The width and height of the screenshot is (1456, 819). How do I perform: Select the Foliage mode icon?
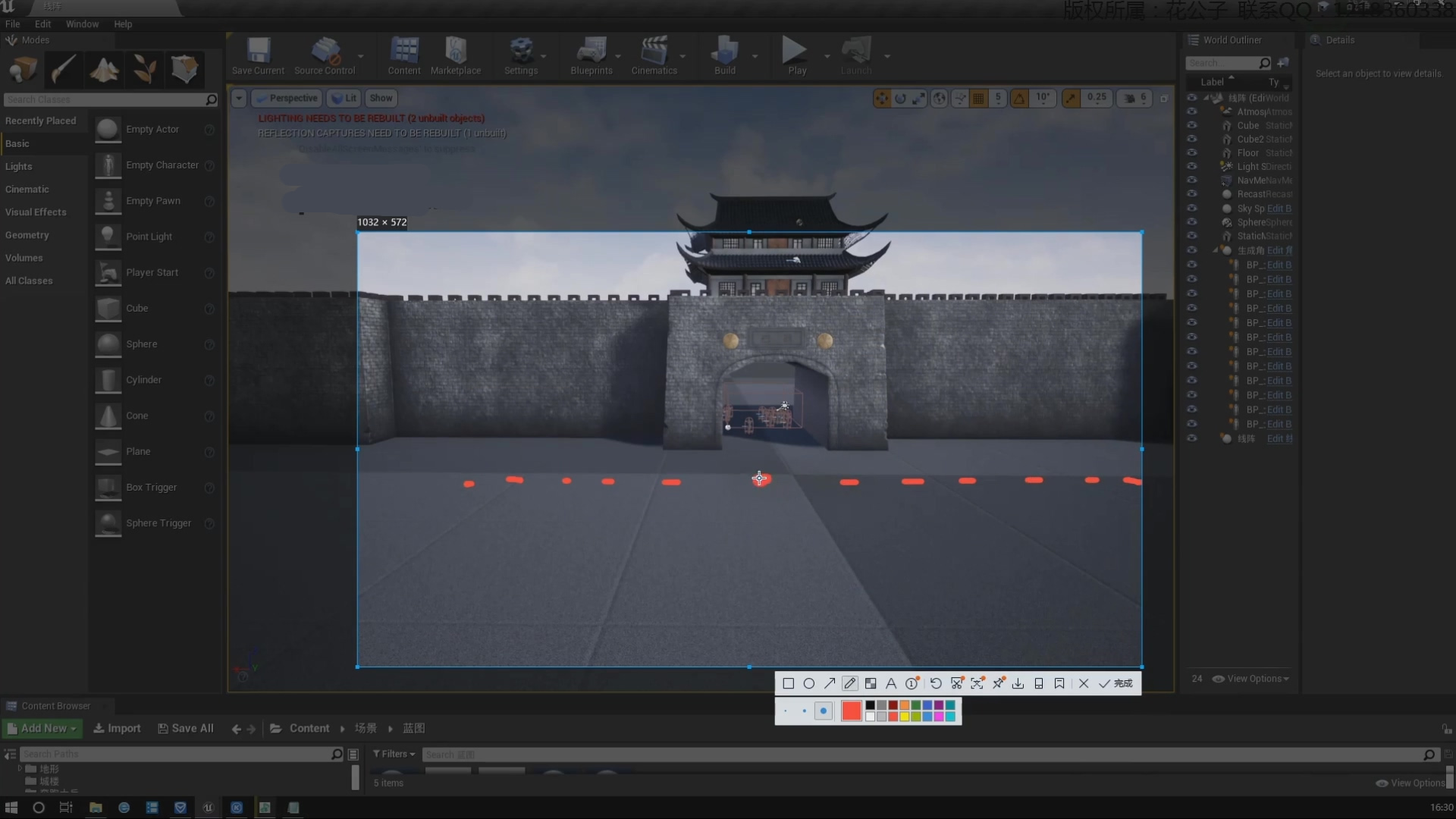tap(144, 70)
